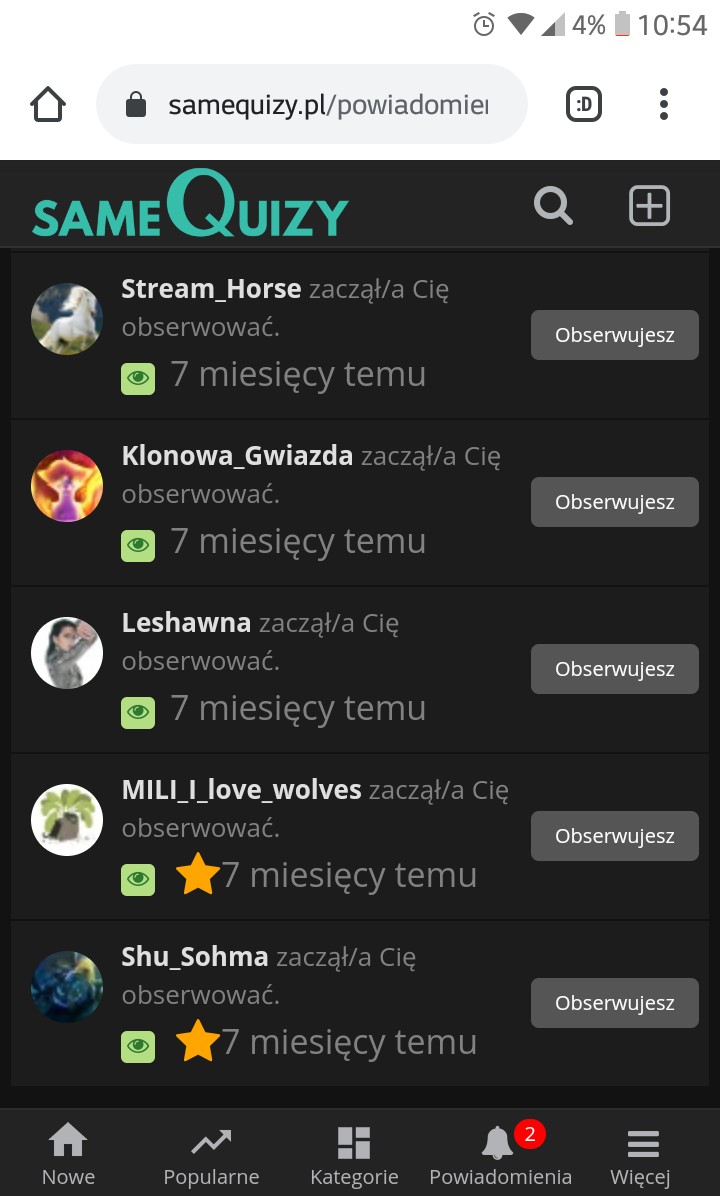
Task: Open the browser three-dot menu
Action: 664,104
